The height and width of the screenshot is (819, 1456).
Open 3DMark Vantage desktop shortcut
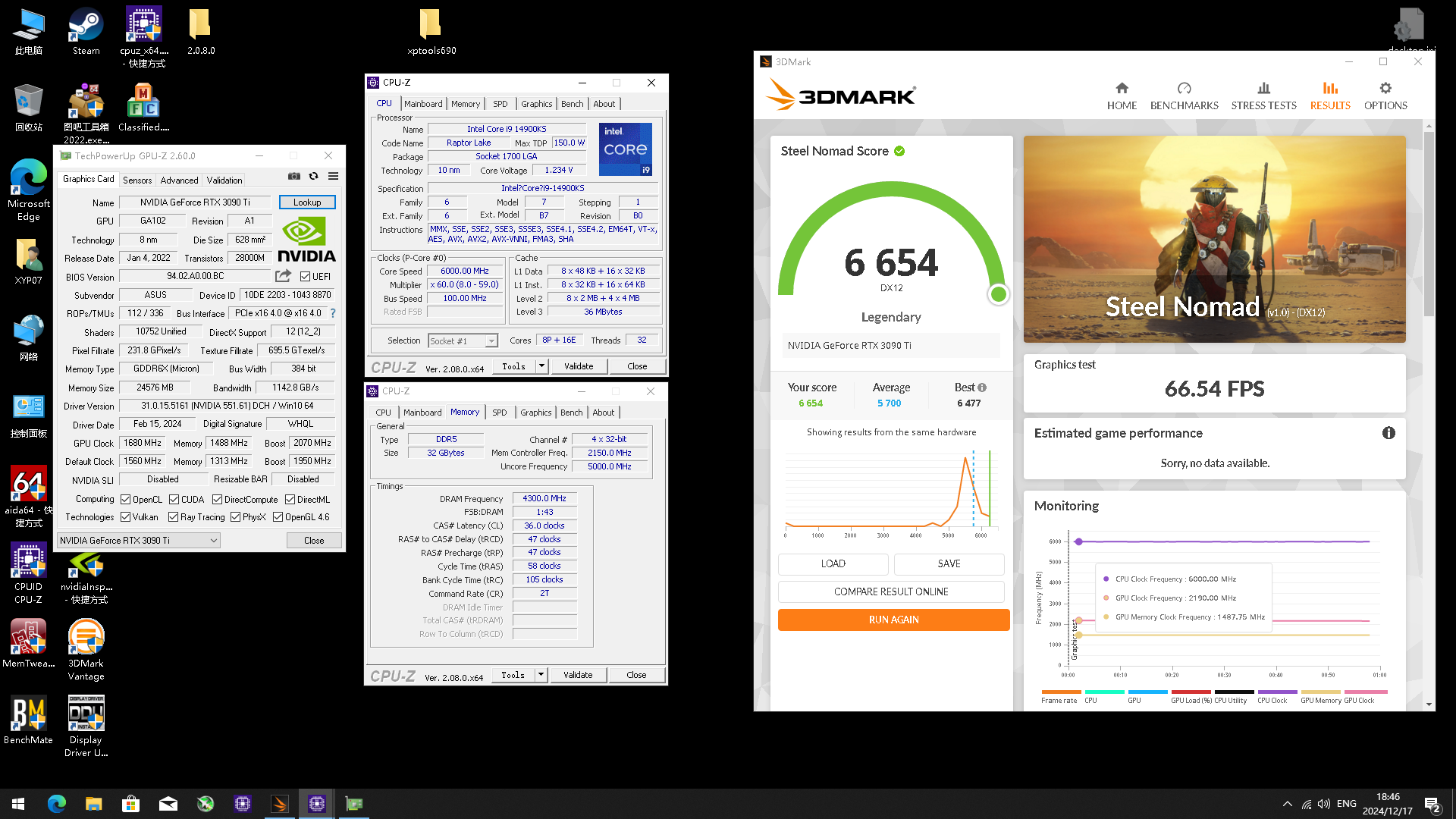86,651
